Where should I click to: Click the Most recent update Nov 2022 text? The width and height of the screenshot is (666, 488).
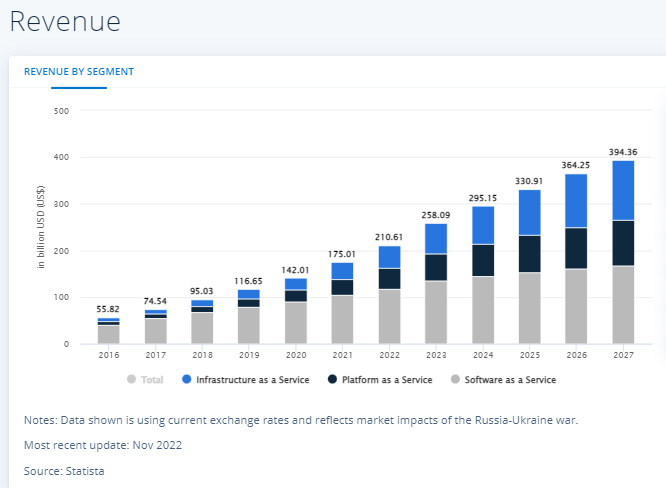coord(103,445)
